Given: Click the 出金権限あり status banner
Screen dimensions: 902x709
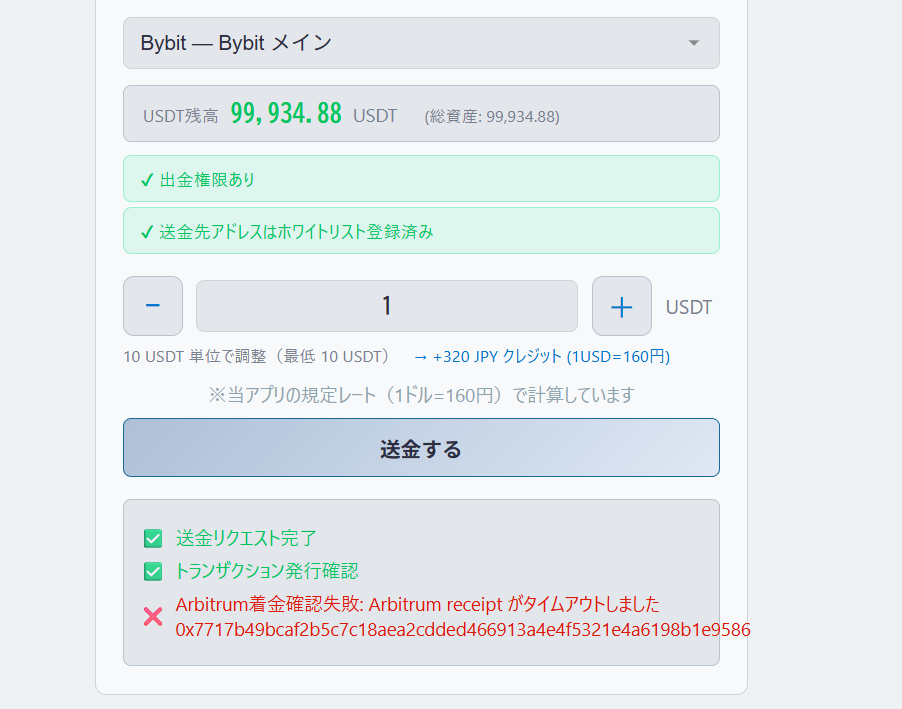Looking at the screenshot, I should [421, 179].
